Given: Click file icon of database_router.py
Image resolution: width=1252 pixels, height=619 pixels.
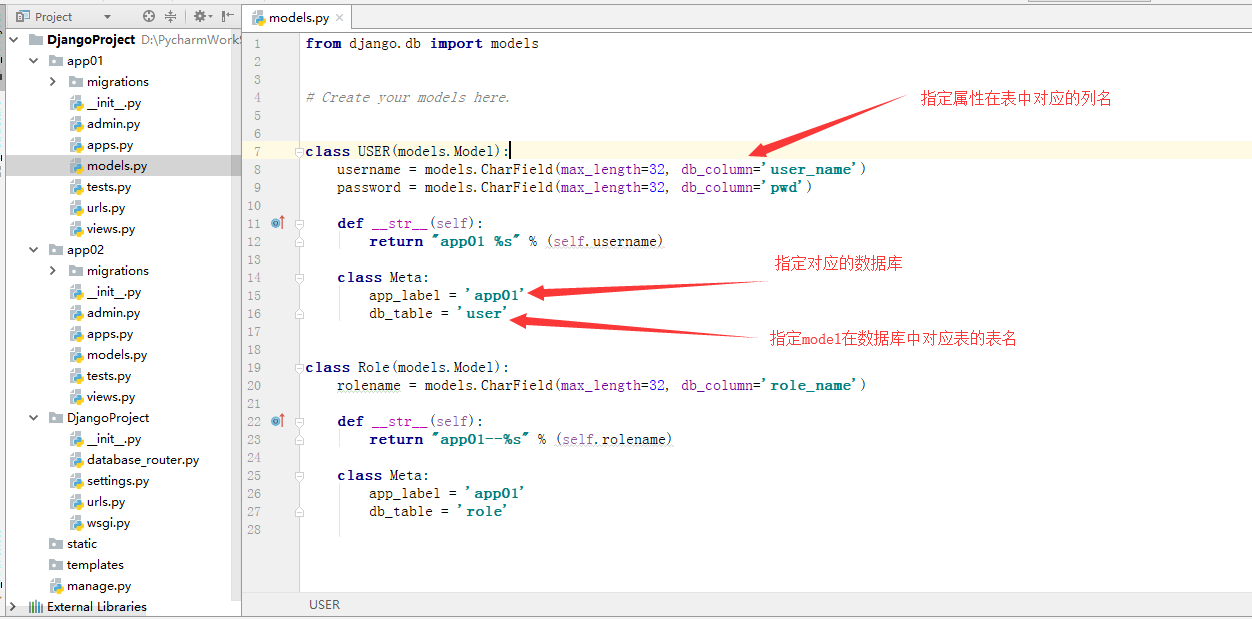Looking at the screenshot, I should point(76,460).
